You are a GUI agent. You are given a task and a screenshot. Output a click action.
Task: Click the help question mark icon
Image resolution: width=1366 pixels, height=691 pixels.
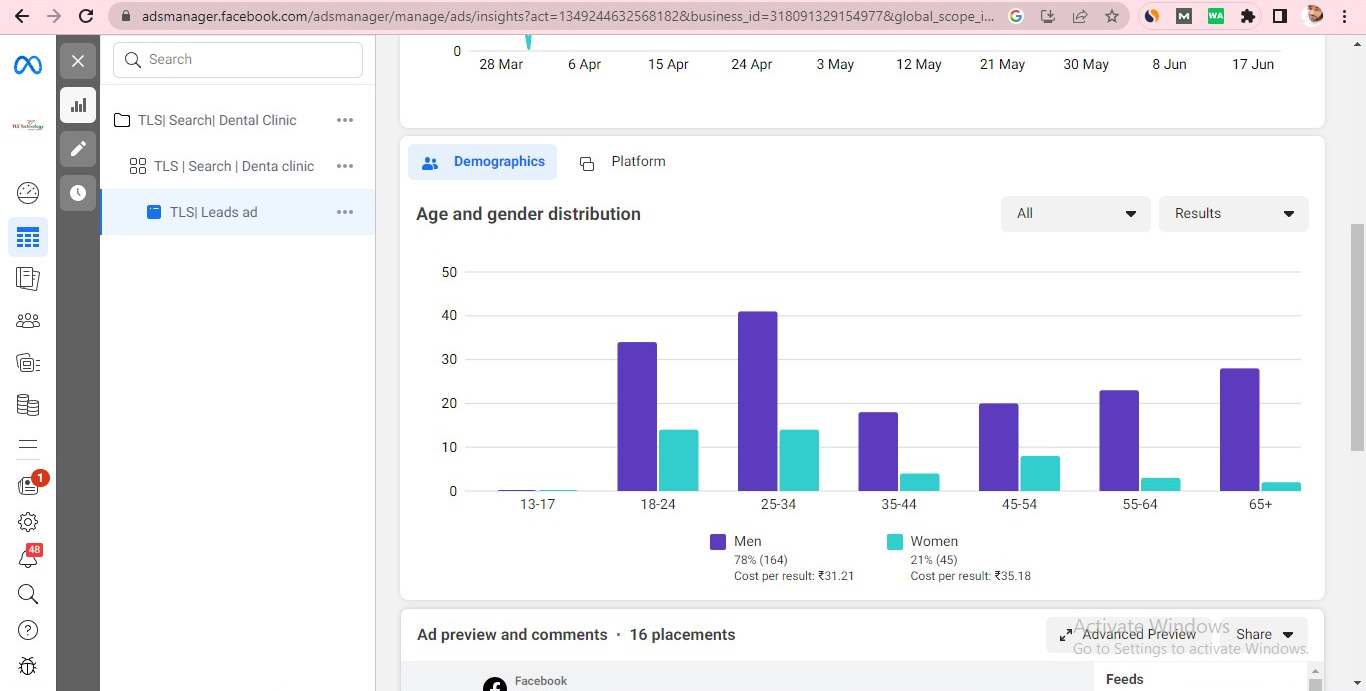click(x=28, y=630)
